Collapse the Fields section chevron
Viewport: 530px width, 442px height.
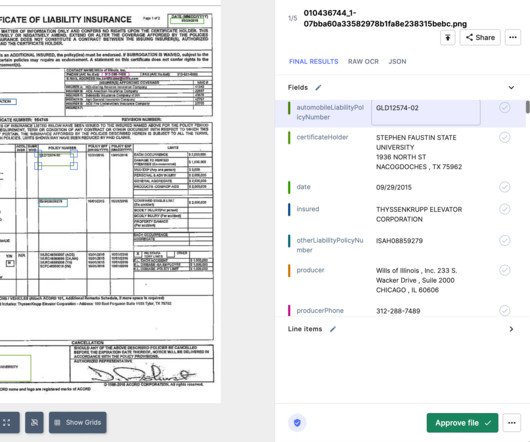point(511,88)
